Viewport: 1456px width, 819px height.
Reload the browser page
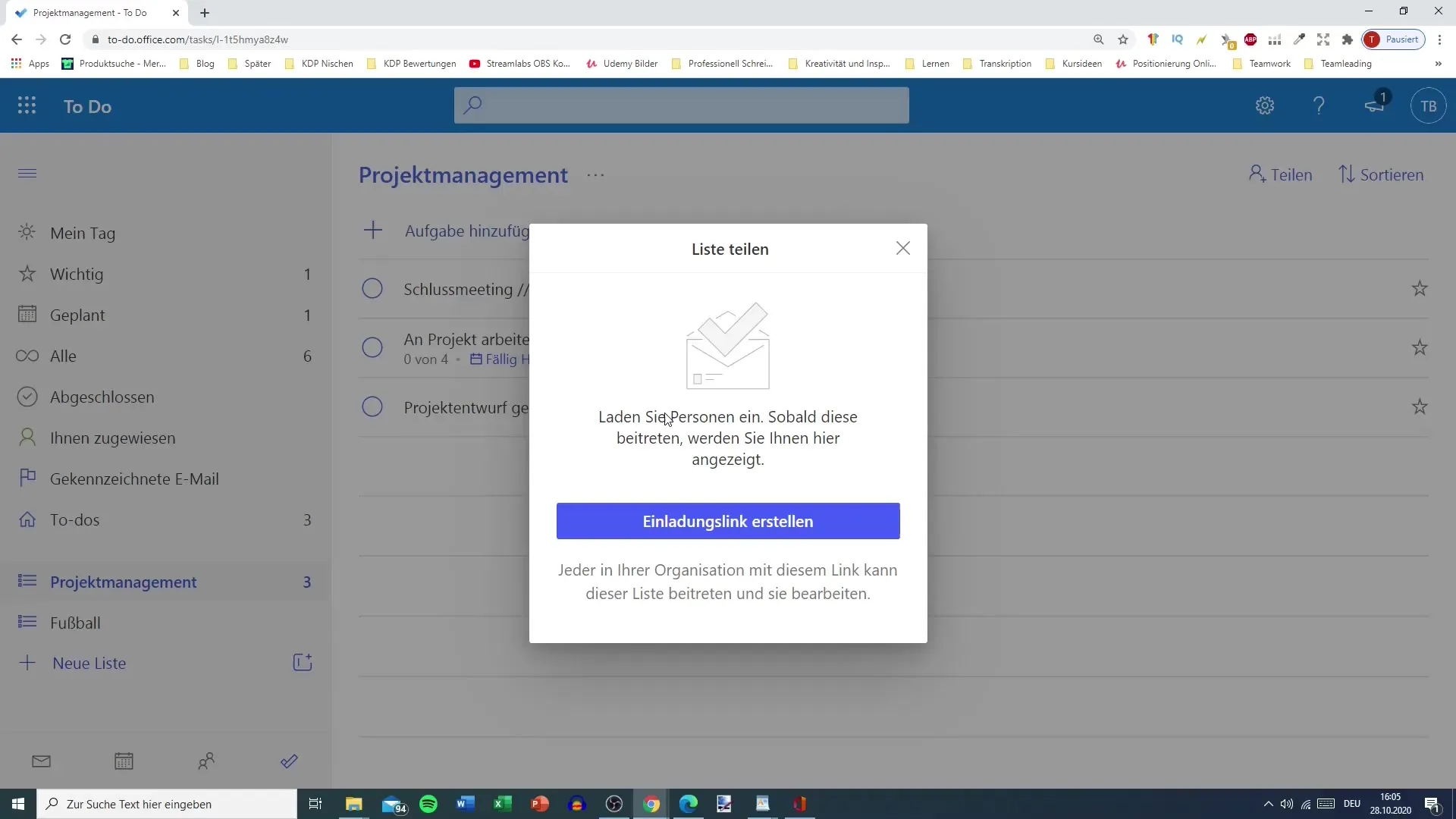coord(65,39)
